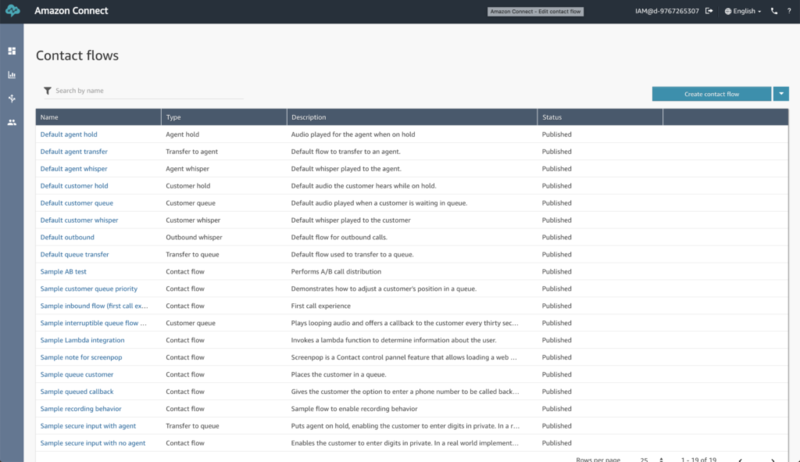Open the Sample recording behavior flow
The width and height of the screenshot is (800, 462).
click(x=81, y=409)
